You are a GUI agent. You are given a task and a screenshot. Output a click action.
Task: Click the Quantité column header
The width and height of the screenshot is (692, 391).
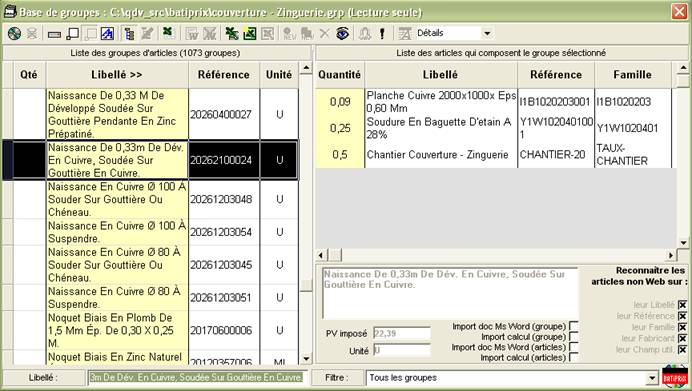click(x=339, y=75)
